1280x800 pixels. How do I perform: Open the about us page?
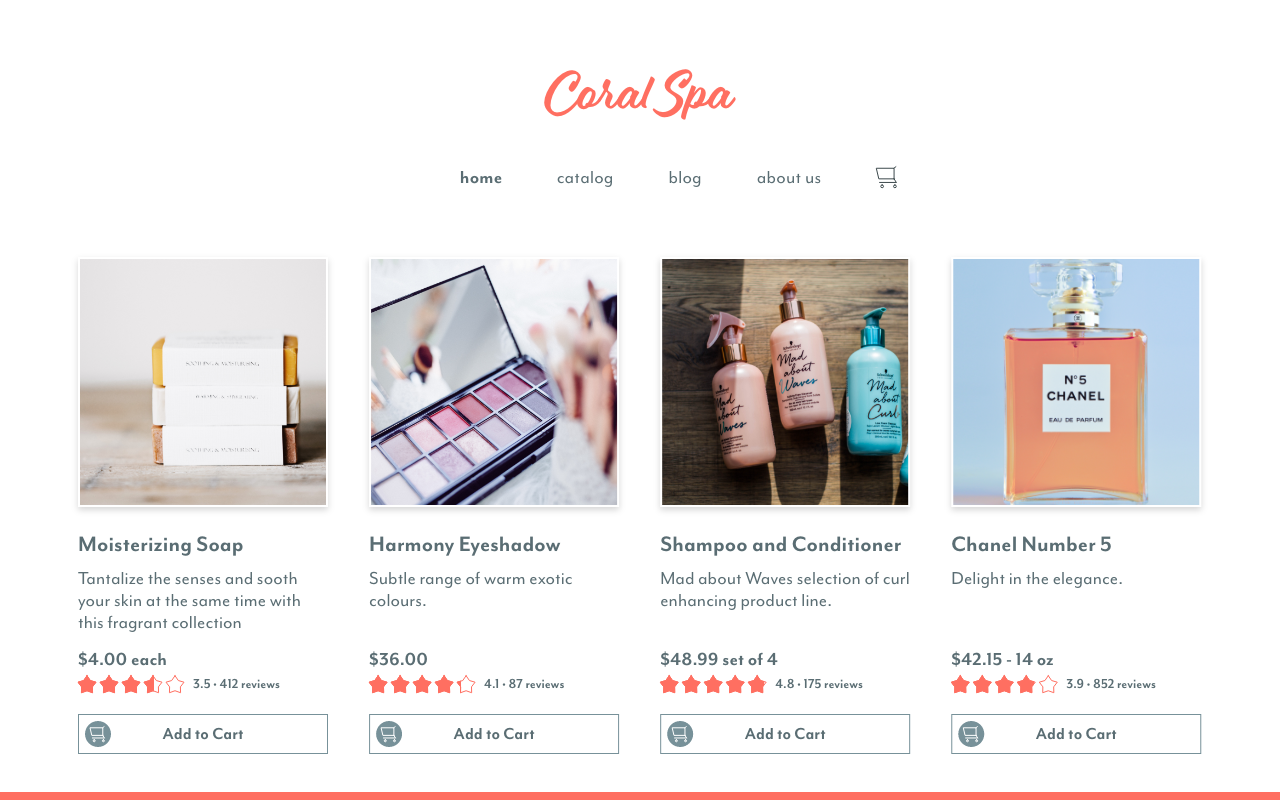pyautogui.click(x=789, y=178)
